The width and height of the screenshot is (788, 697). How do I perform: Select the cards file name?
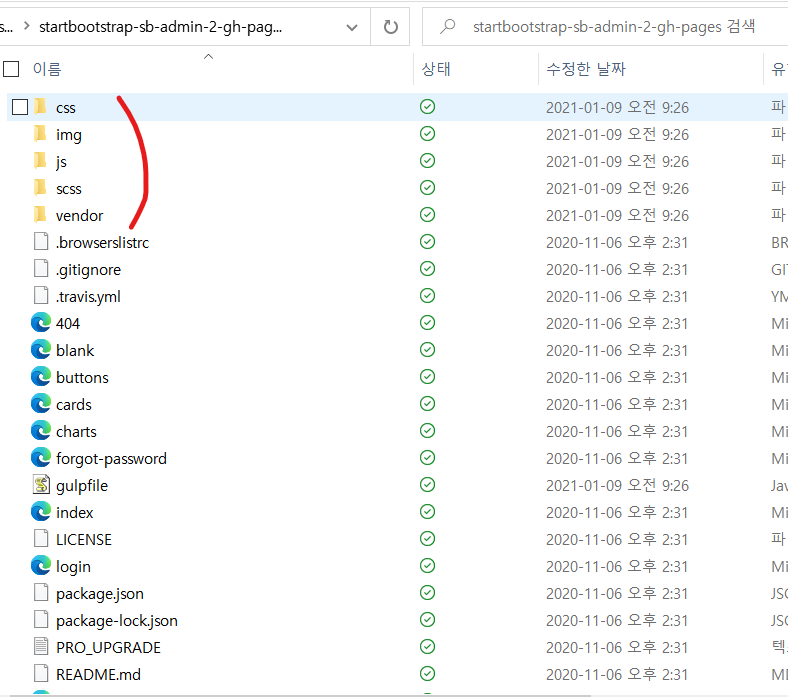[x=74, y=405]
